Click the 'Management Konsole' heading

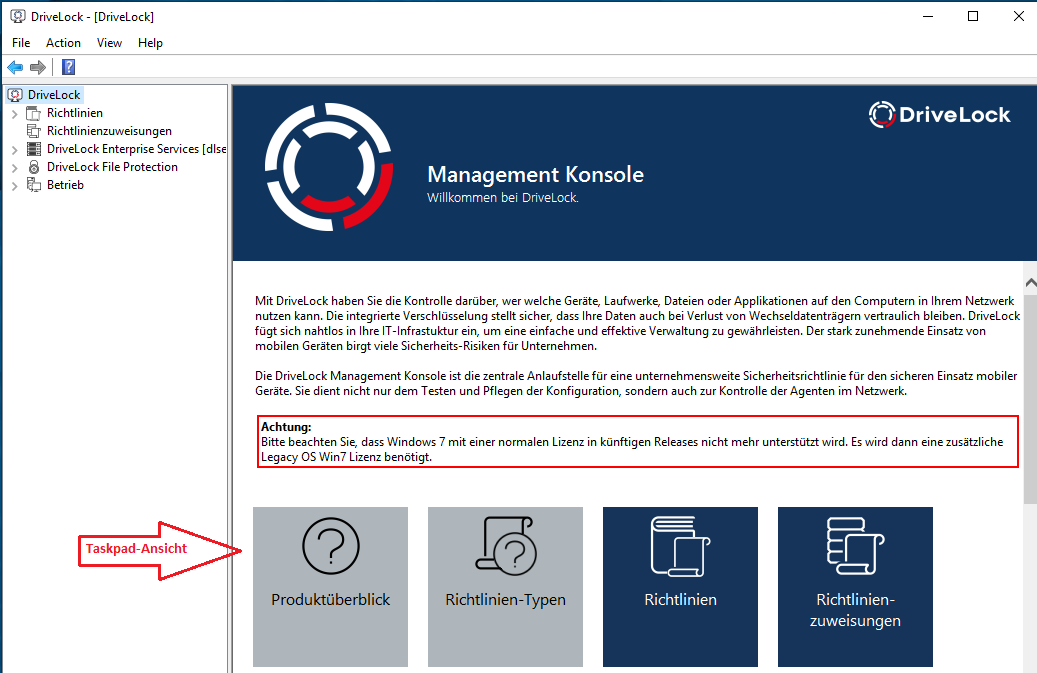click(535, 175)
